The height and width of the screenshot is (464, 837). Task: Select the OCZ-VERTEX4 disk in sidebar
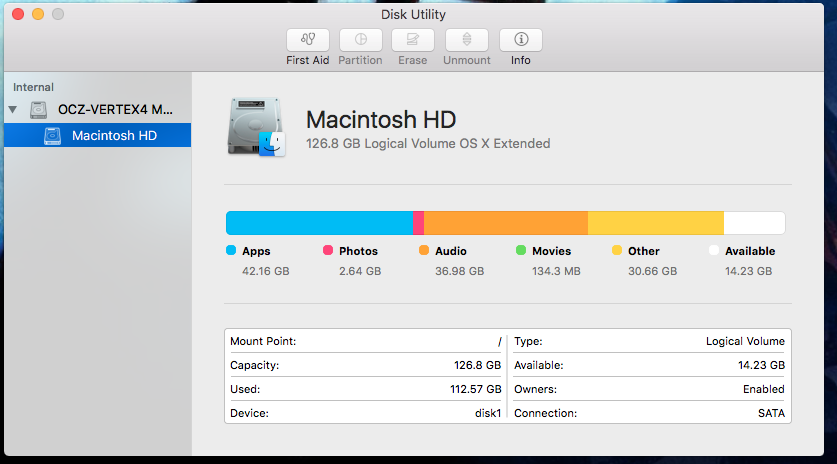pyautogui.click(x=98, y=109)
